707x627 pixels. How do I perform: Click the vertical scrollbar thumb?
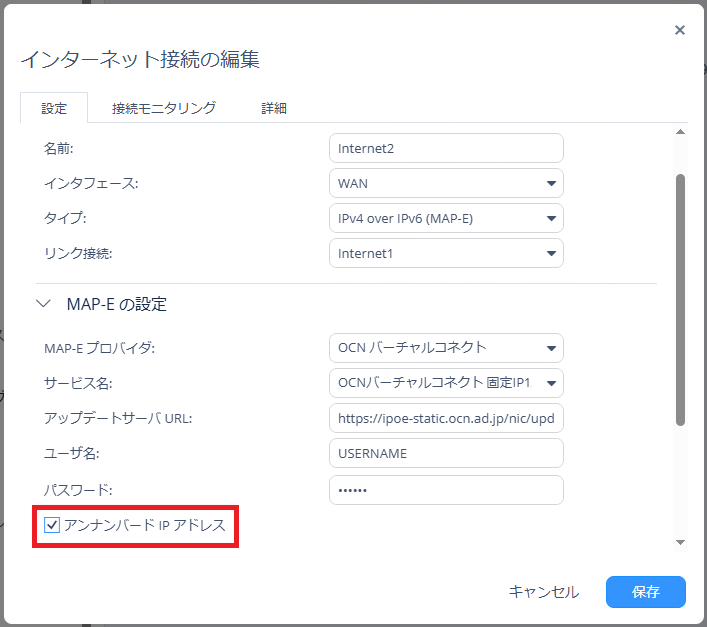[681, 300]
